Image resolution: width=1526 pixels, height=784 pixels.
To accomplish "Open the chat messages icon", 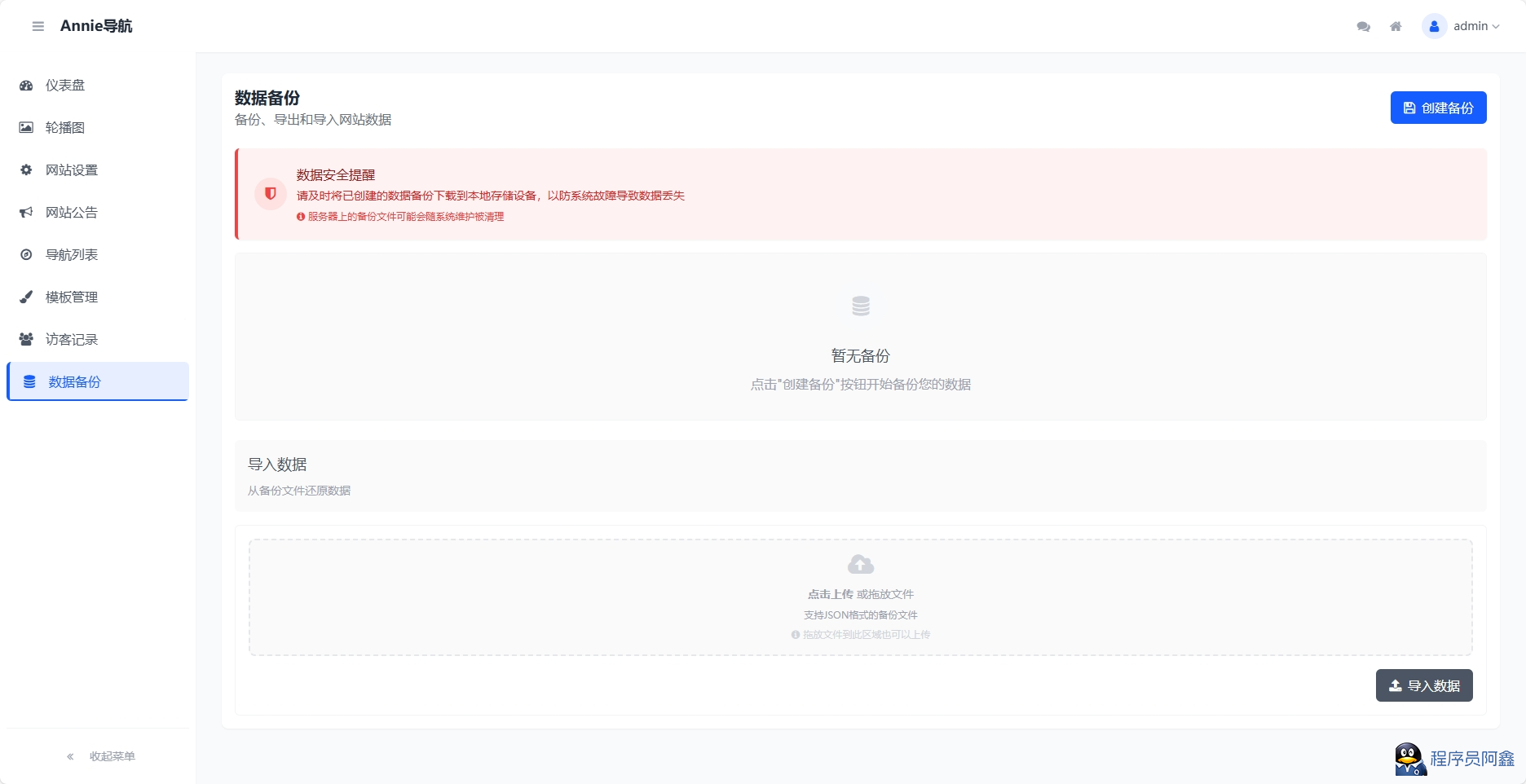I will [1363, 26].
